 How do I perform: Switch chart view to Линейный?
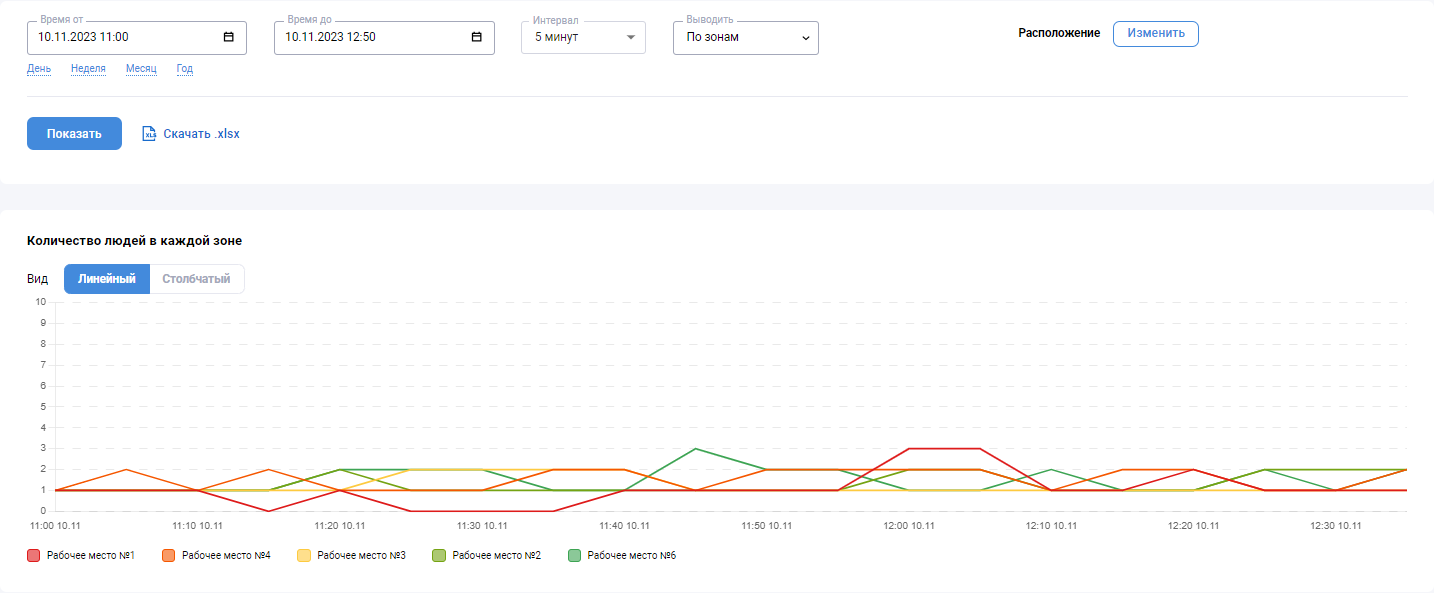pyautogui.click(x=107, y=279)
